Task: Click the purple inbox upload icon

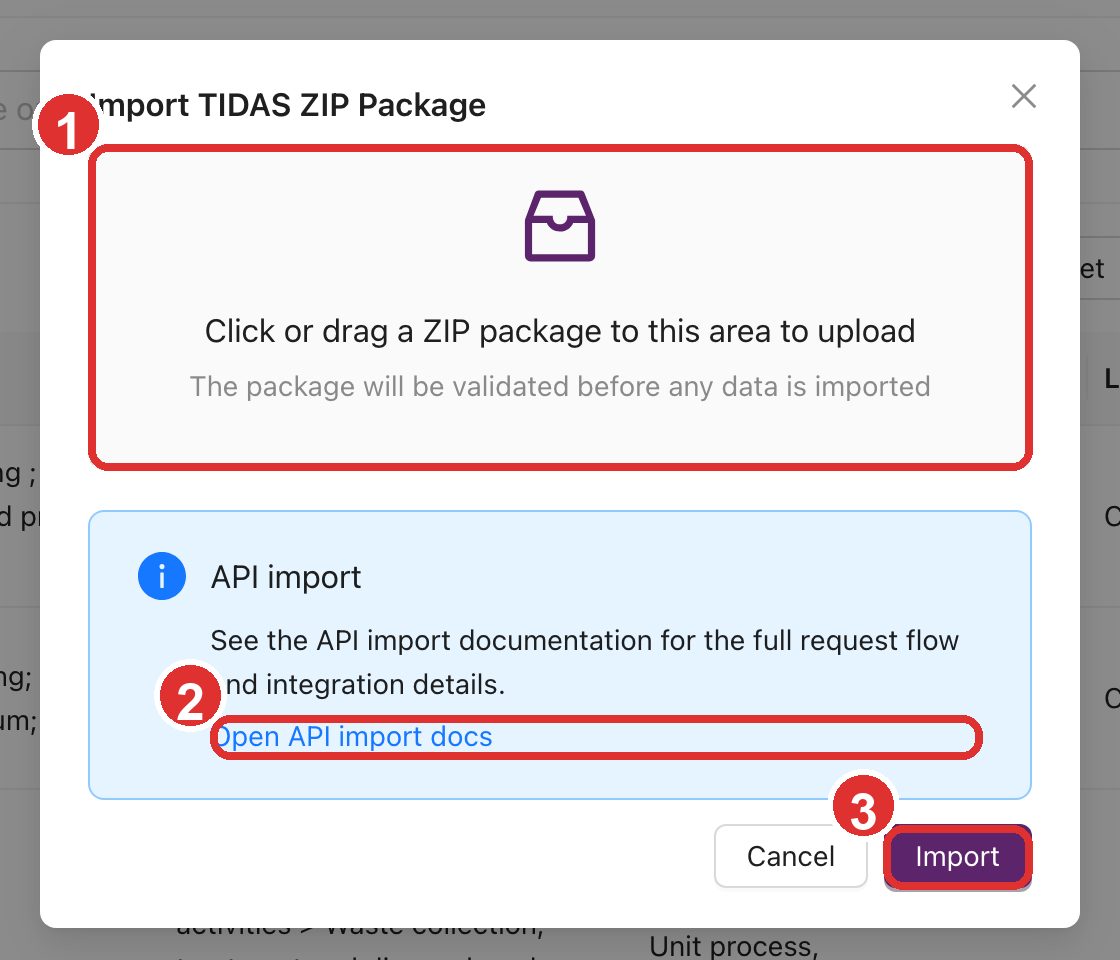Action: [x=559, y=225]
